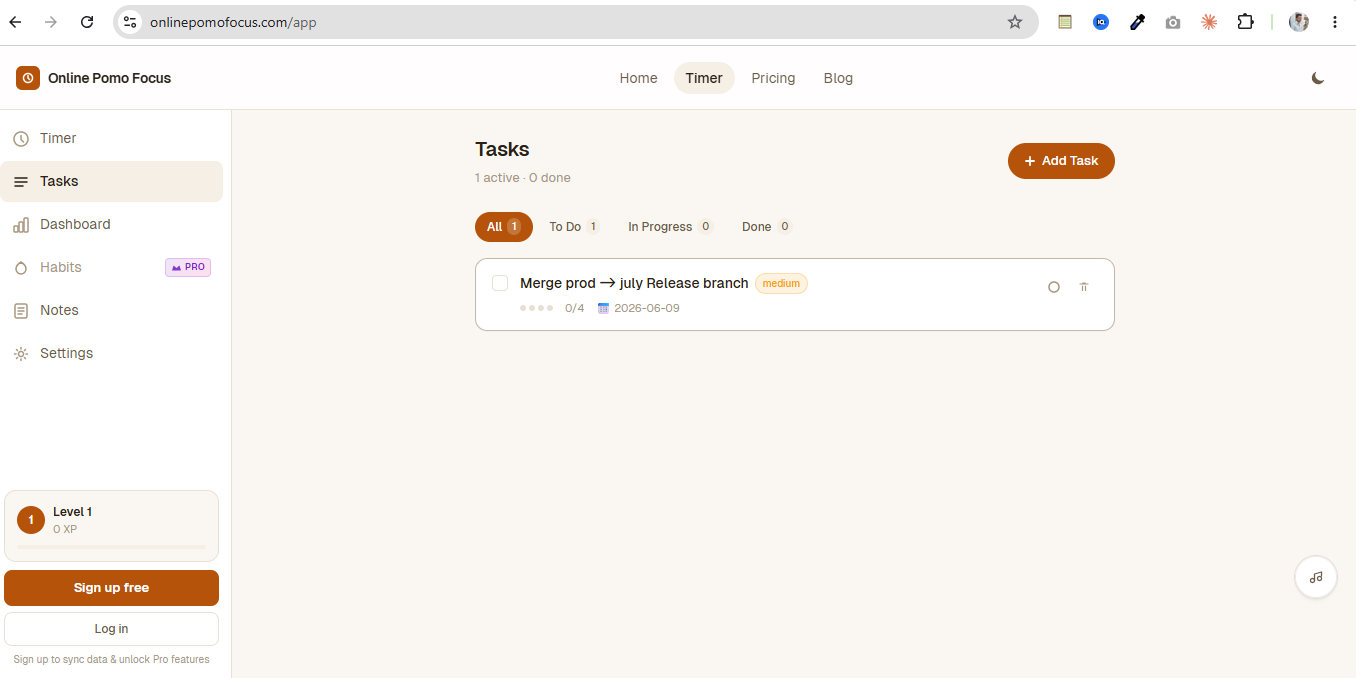The width and height of the screenshot is (1356, 678).
Task: Open the Chrome three-dot menu
Action: (x=1335, y=22)
